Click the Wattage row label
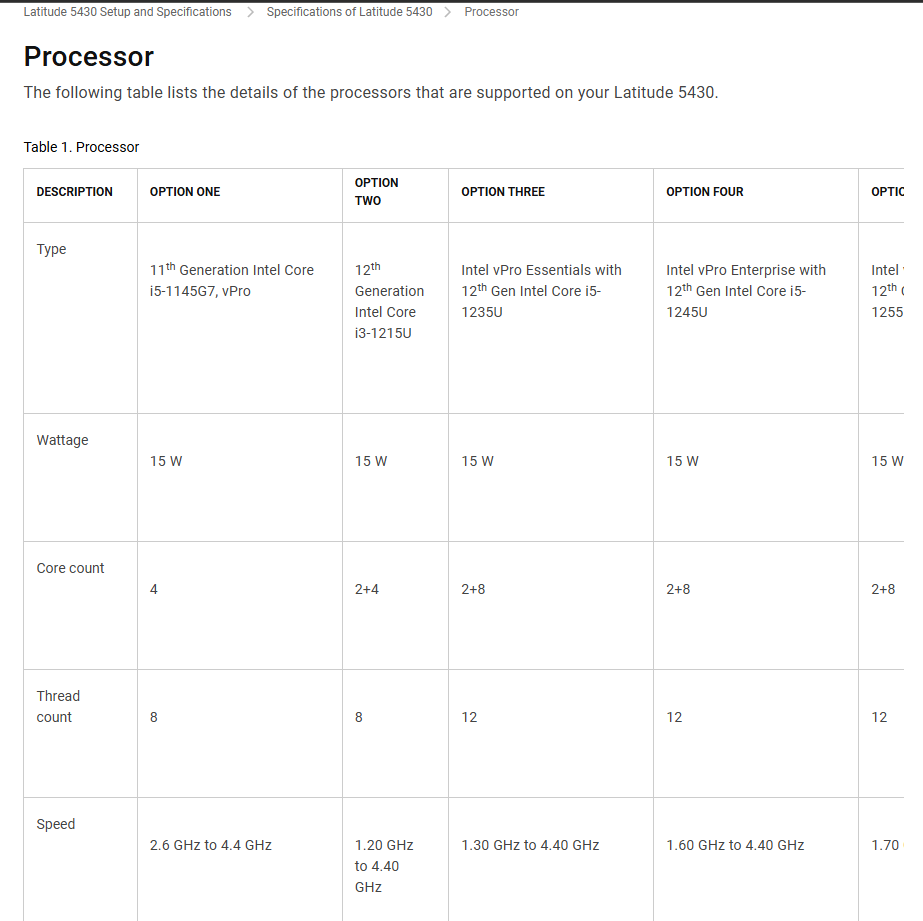 pos(62,440)
